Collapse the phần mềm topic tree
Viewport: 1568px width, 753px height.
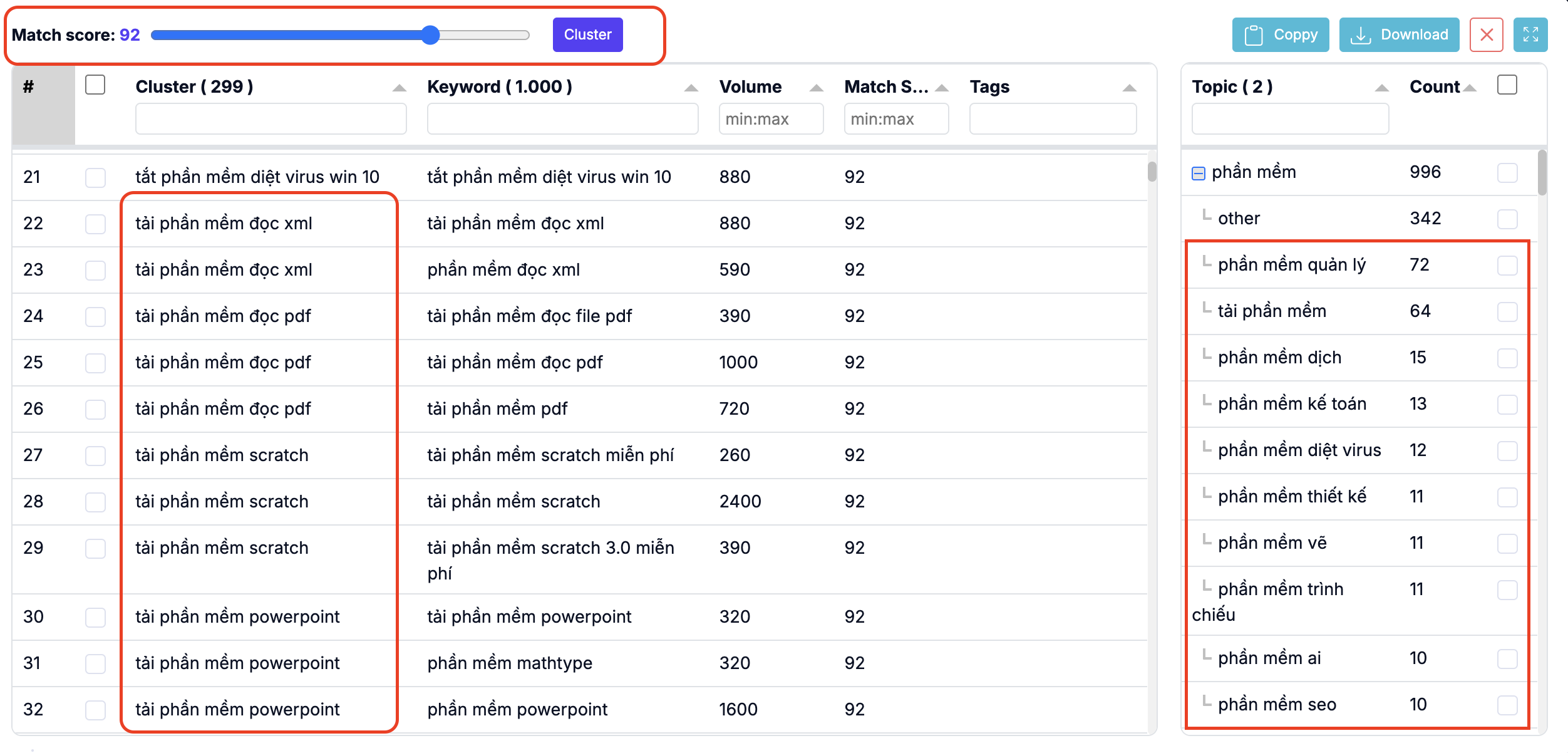point(1198,174)
